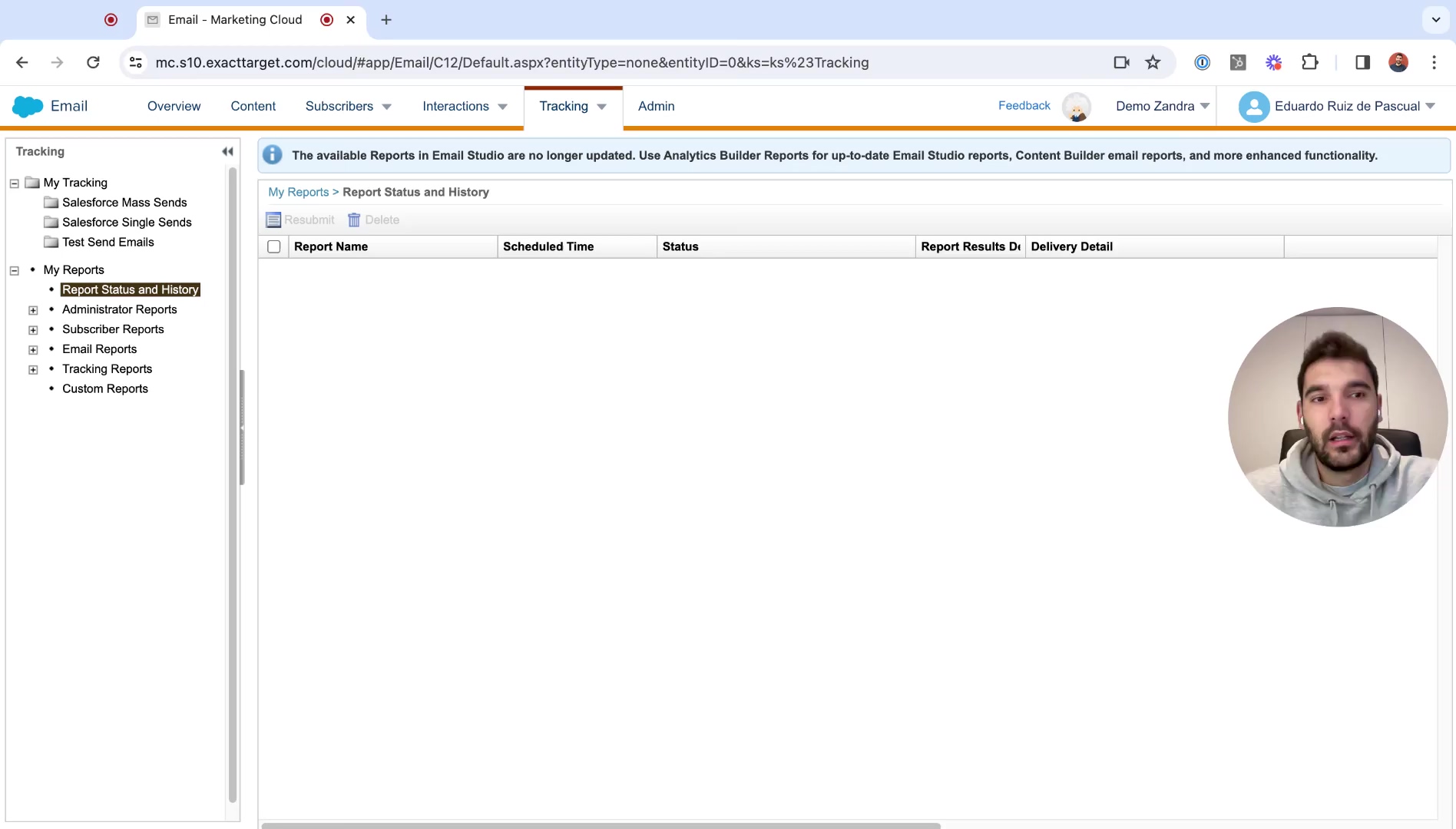Collapse the Tracking side panel

pos(227,151)
